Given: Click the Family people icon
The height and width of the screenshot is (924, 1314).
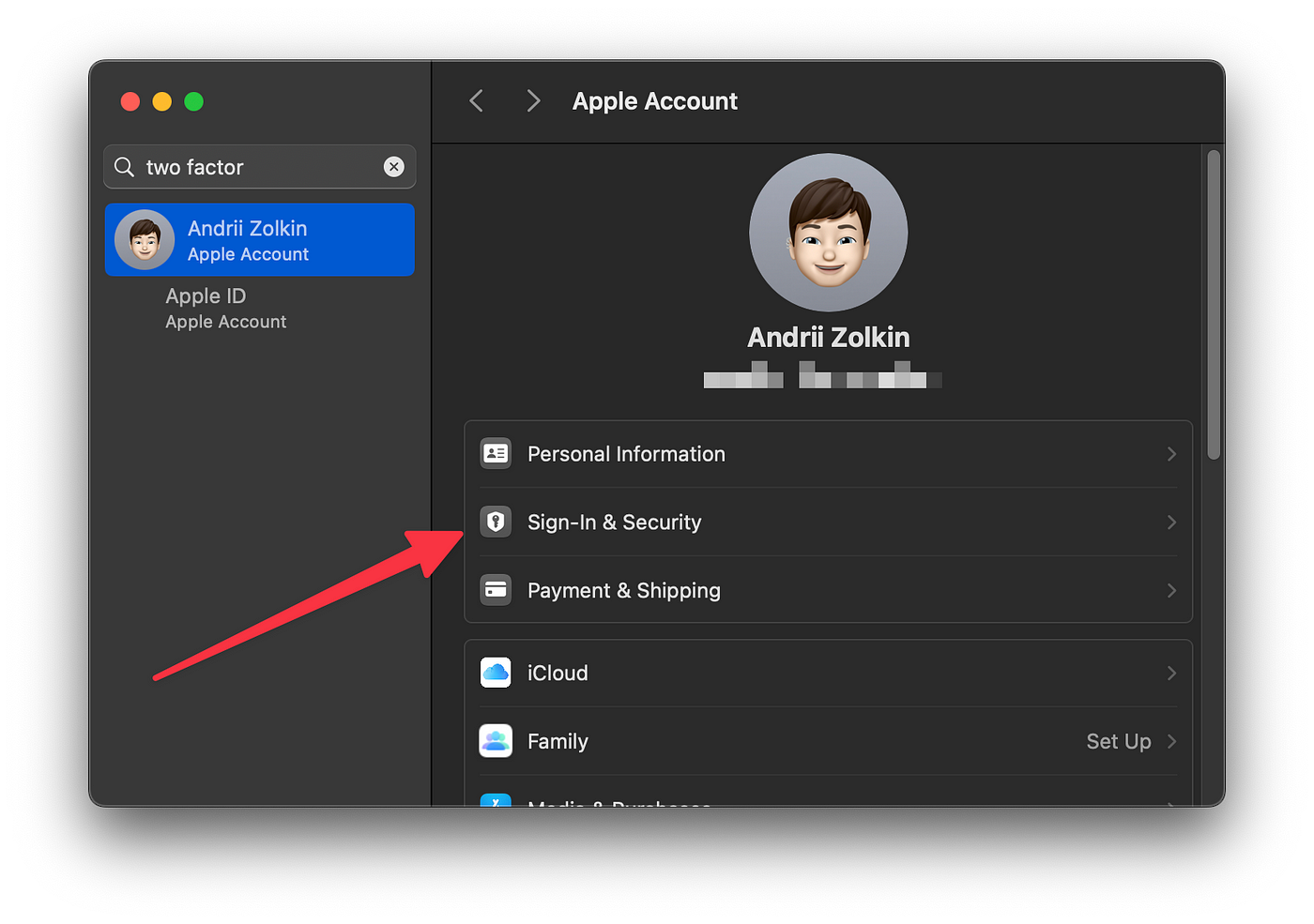Looking at the screenshot, I should [496, 741].
